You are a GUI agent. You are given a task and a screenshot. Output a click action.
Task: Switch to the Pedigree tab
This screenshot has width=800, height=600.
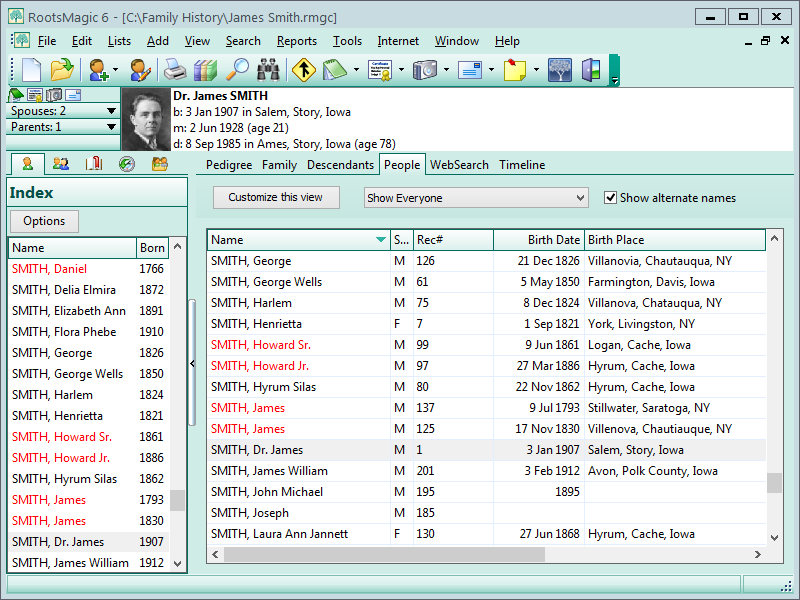(228, 165)
